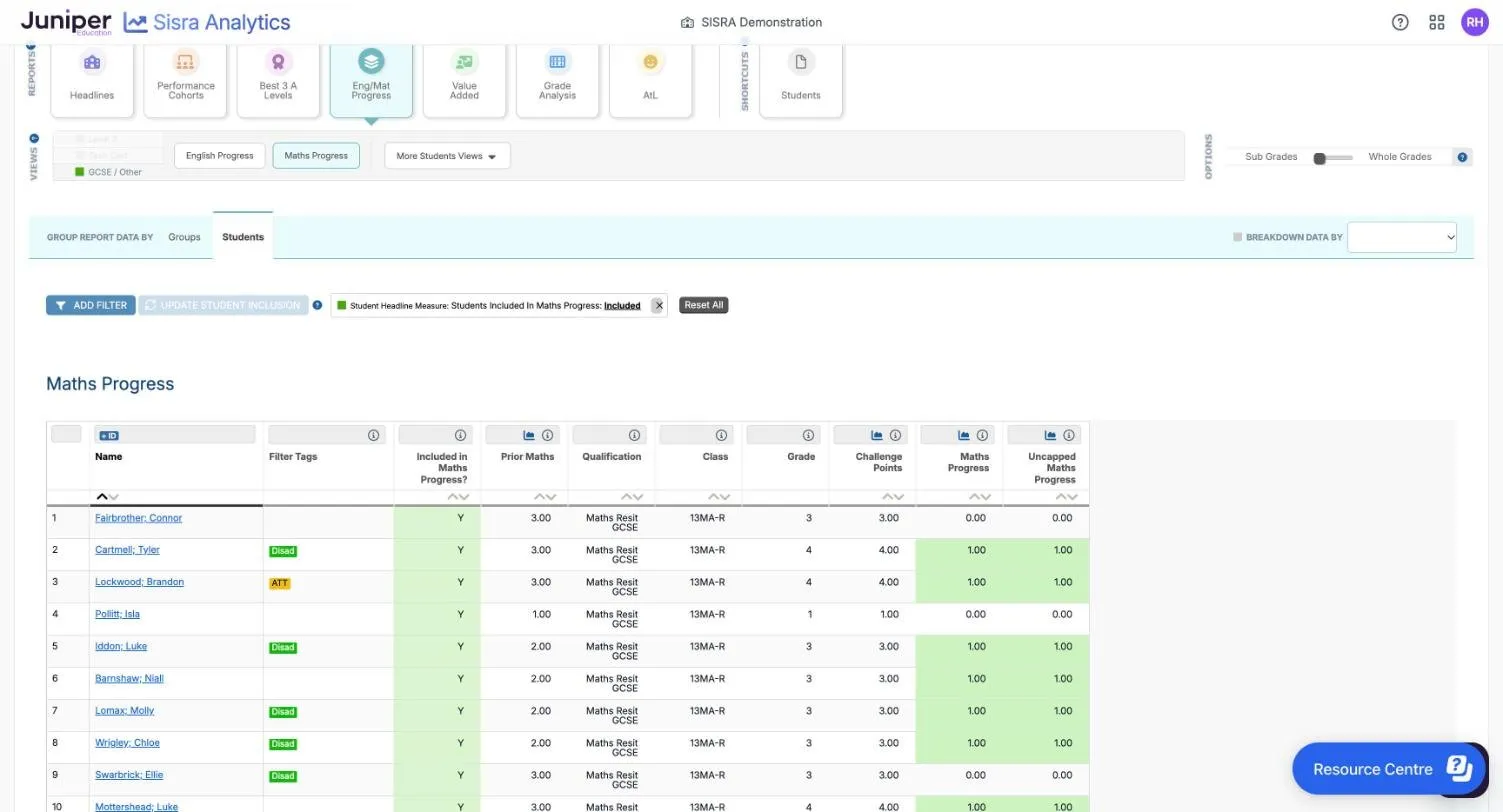
Task: Open student link Lockwood; Brandon
Action: click(139, 582)
